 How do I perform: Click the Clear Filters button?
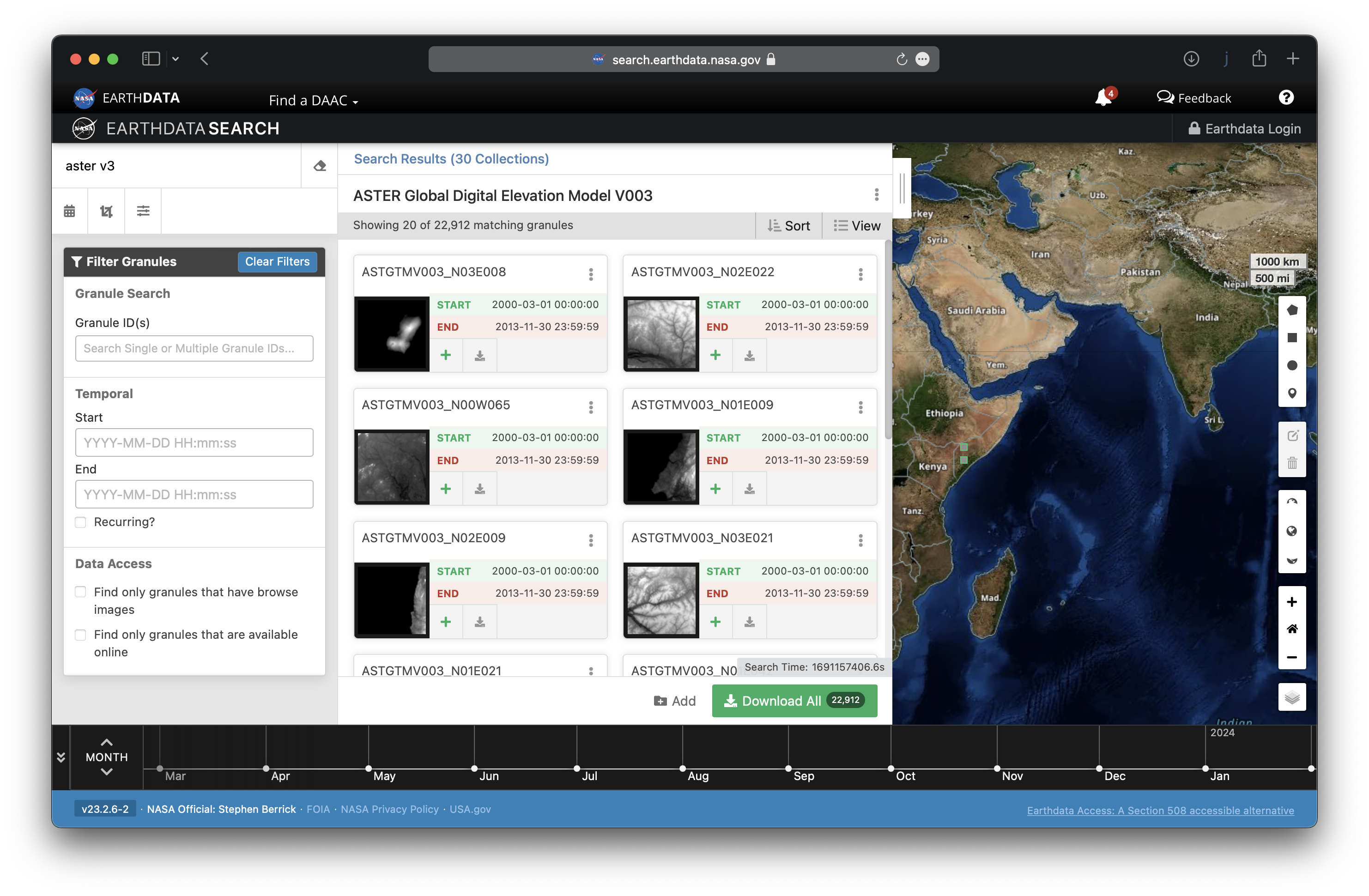277,262
